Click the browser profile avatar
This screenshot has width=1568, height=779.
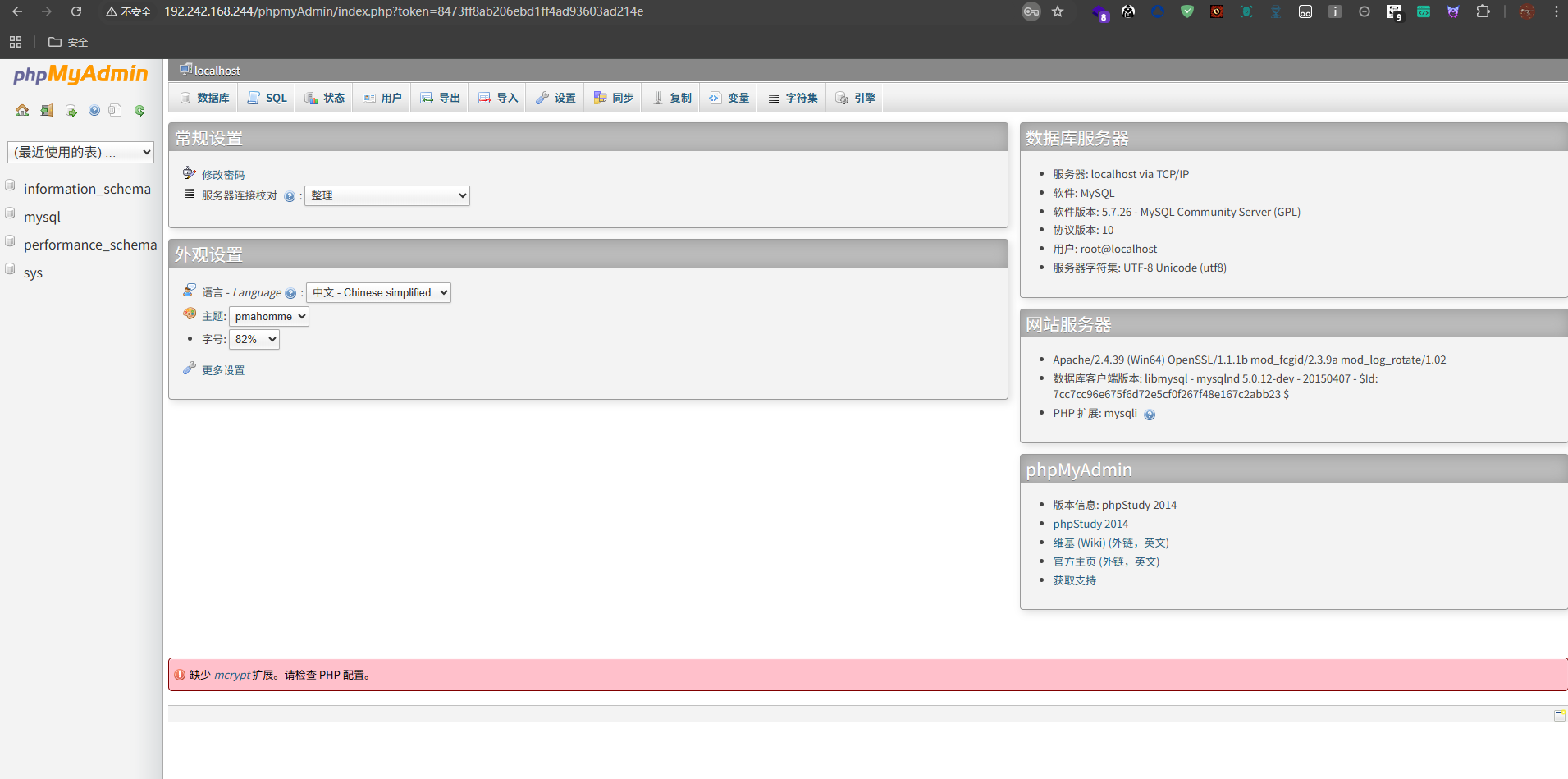(1527, 11)
